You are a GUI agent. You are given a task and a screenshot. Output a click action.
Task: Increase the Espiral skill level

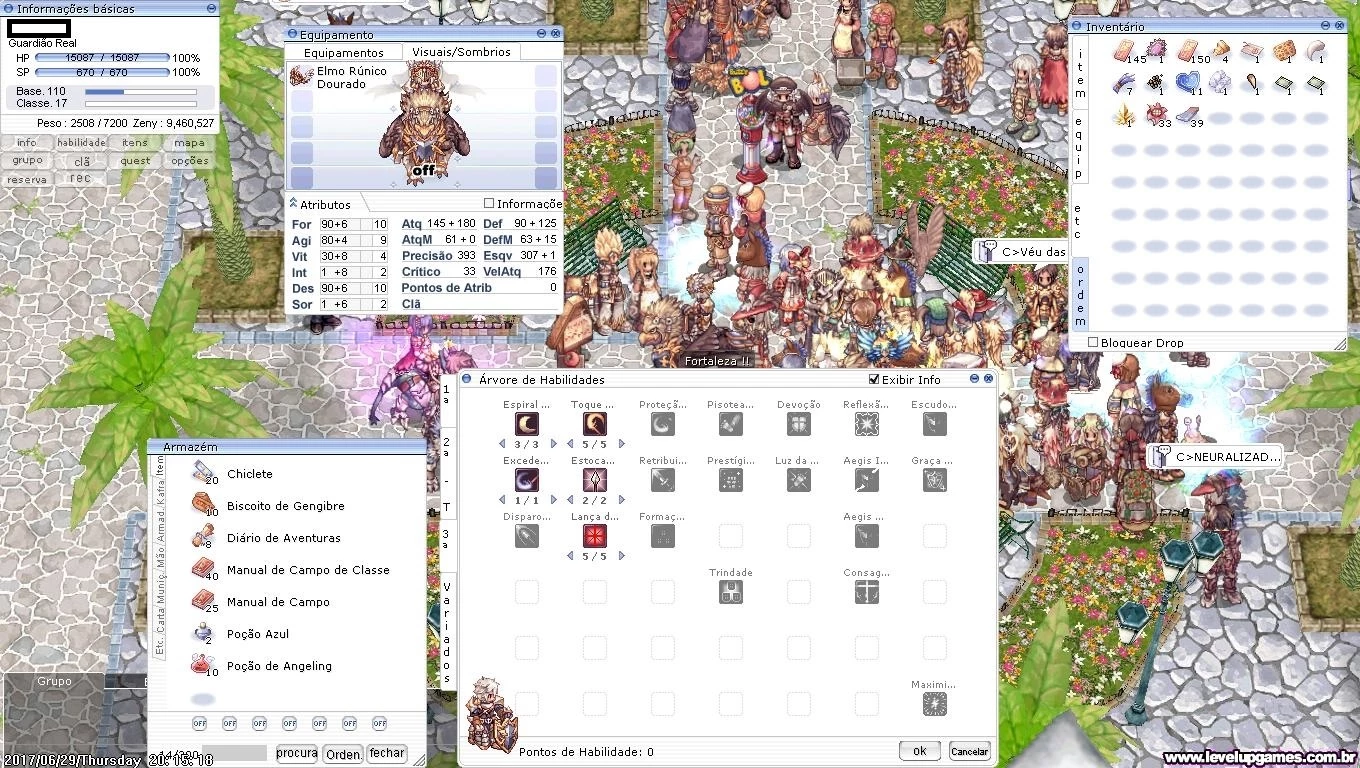(553, 444)
